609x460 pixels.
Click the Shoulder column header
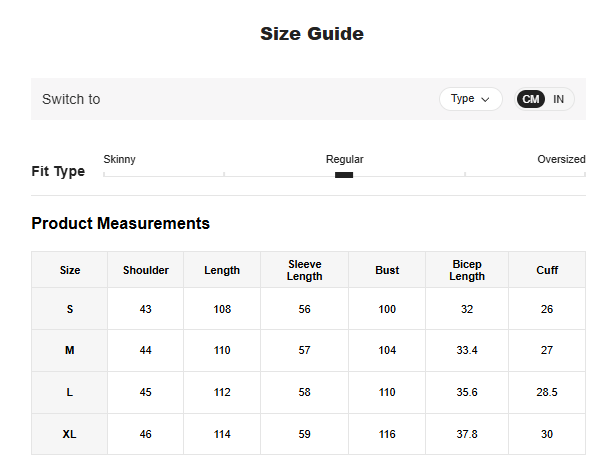146,270
